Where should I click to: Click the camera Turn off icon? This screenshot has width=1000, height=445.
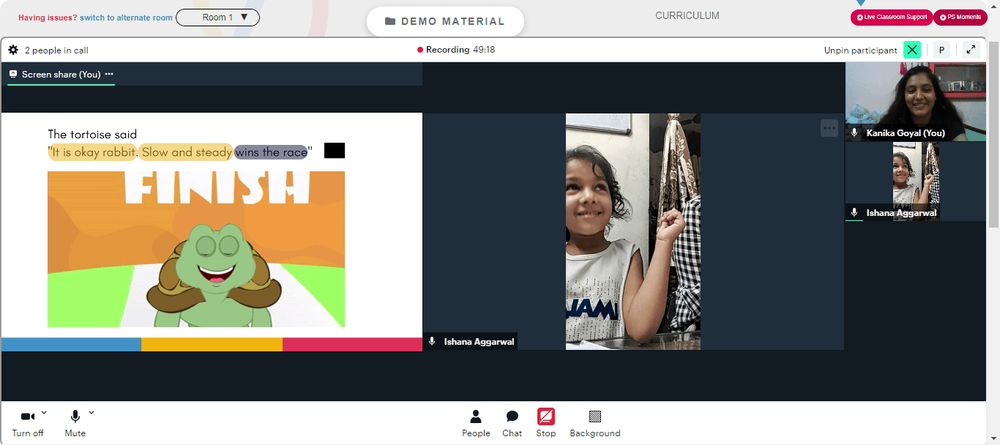pyautogui.click(x=27, y=416)
